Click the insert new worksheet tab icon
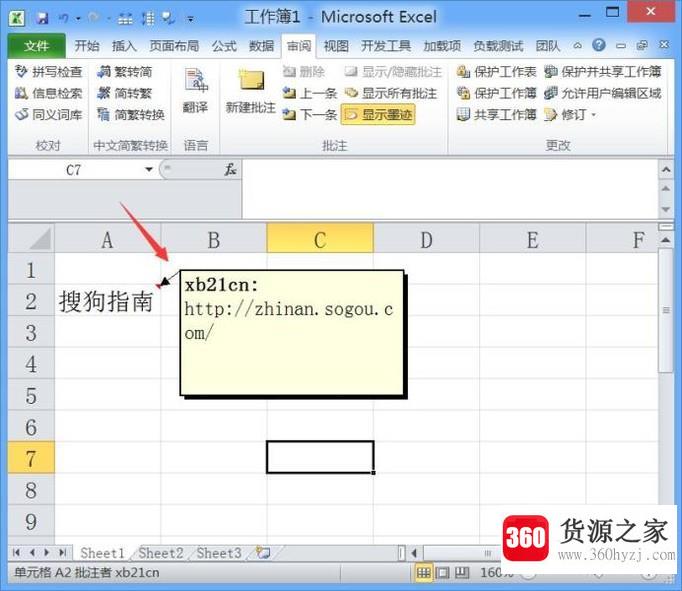The width and height of the screenshot is (682, 591). tap(263, 553)
